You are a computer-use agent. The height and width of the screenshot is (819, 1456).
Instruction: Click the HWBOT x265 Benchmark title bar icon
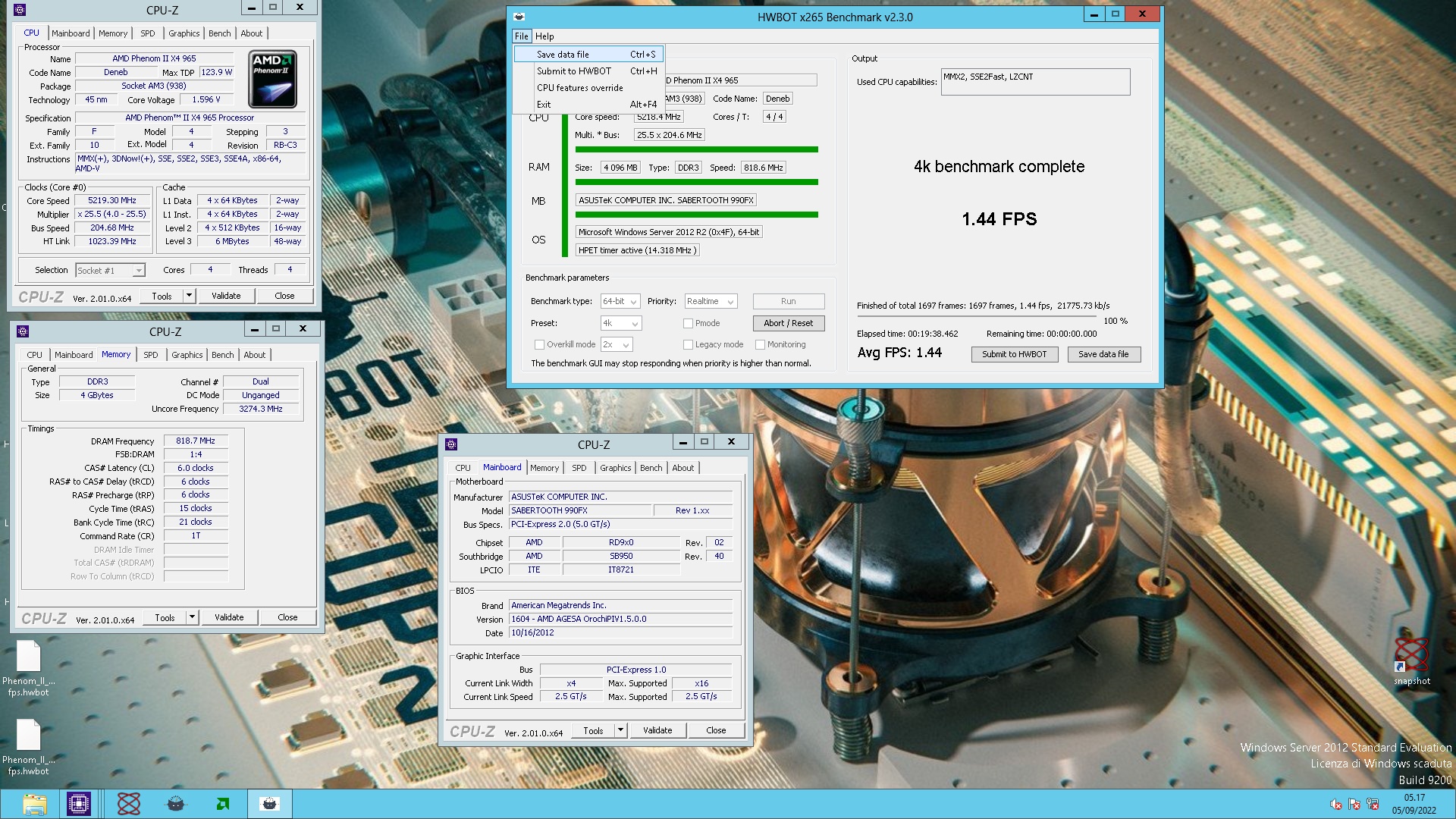519,17
